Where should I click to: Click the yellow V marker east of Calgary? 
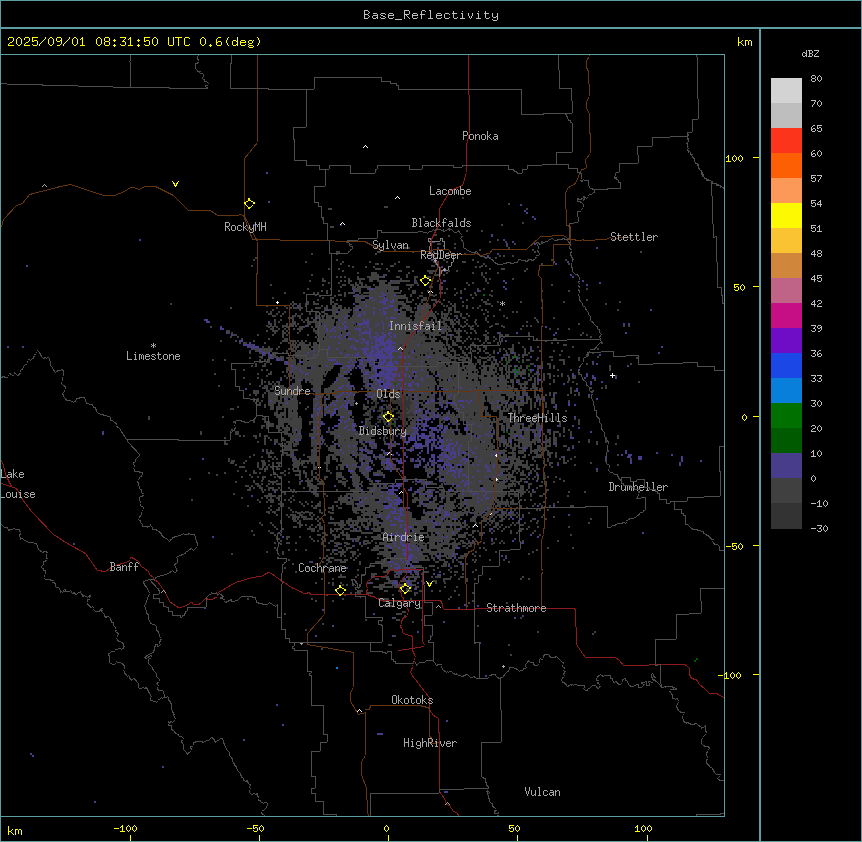point(429,584)
